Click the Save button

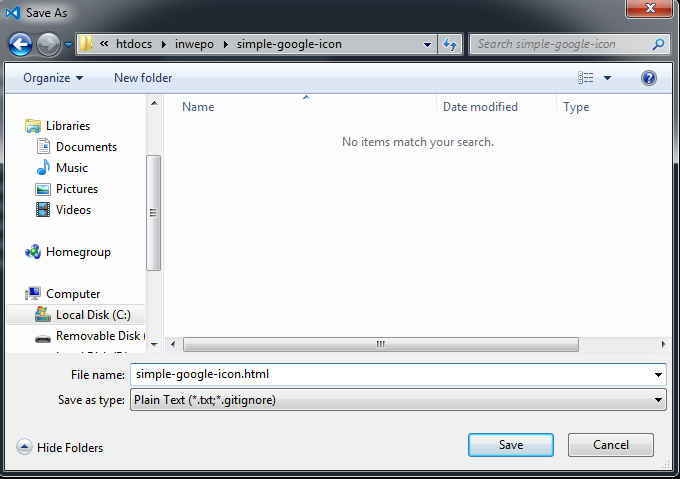pyautogui.click(x=511, y=445)
